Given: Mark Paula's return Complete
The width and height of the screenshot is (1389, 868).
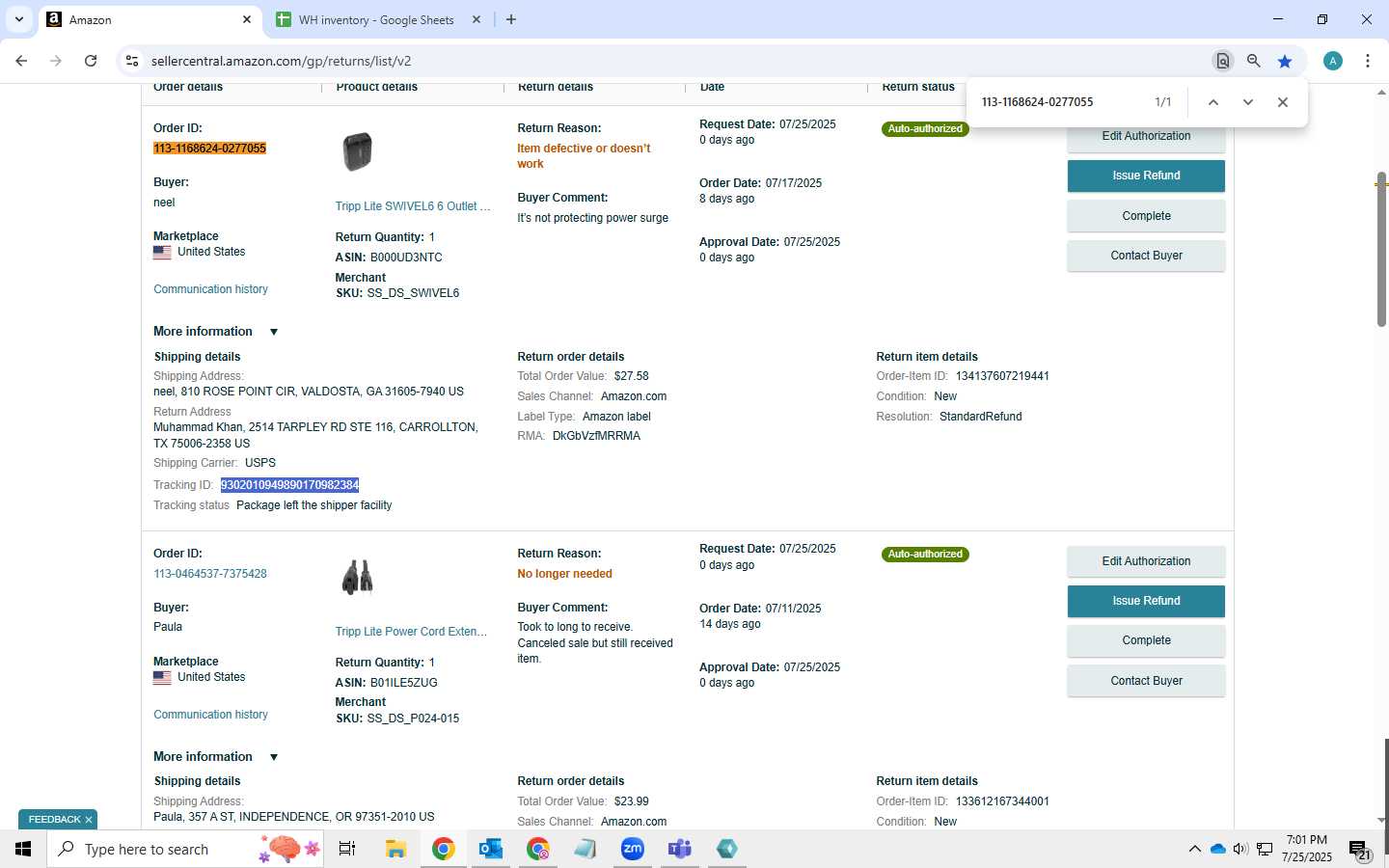Looking at the screenshot, I should pyautogui.click(x=1146, y=640).
